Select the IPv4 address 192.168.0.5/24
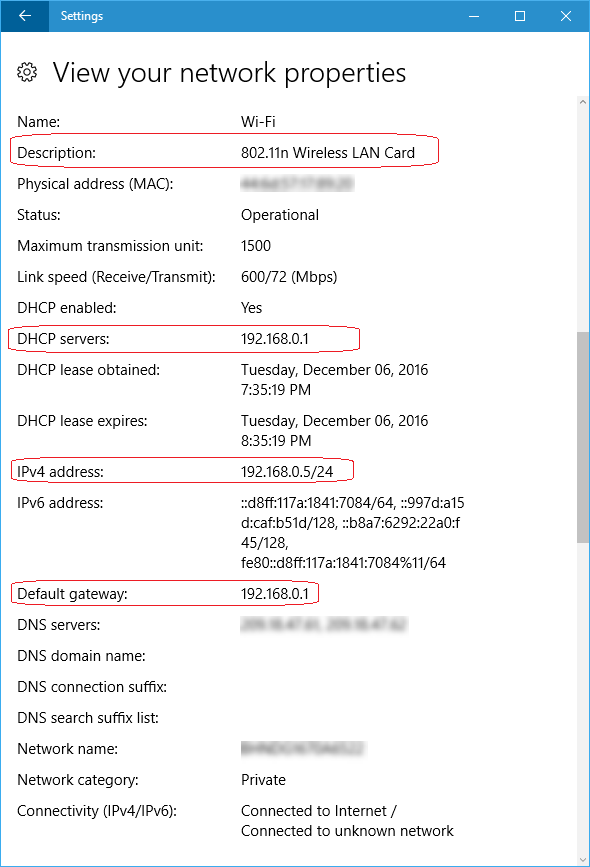 (x=287, y=472)
